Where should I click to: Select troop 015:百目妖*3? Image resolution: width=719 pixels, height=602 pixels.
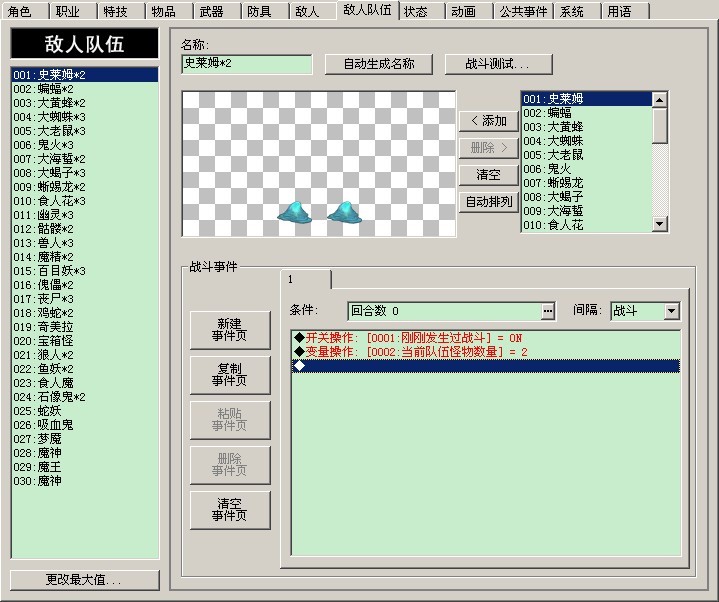[85, 271]
